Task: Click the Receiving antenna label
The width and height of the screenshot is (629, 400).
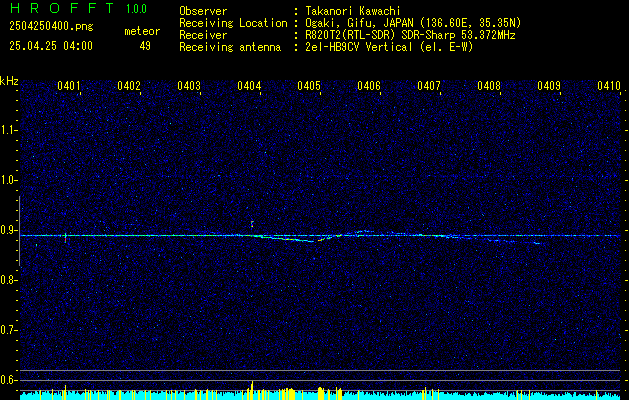Action: (x=230, y=47)
